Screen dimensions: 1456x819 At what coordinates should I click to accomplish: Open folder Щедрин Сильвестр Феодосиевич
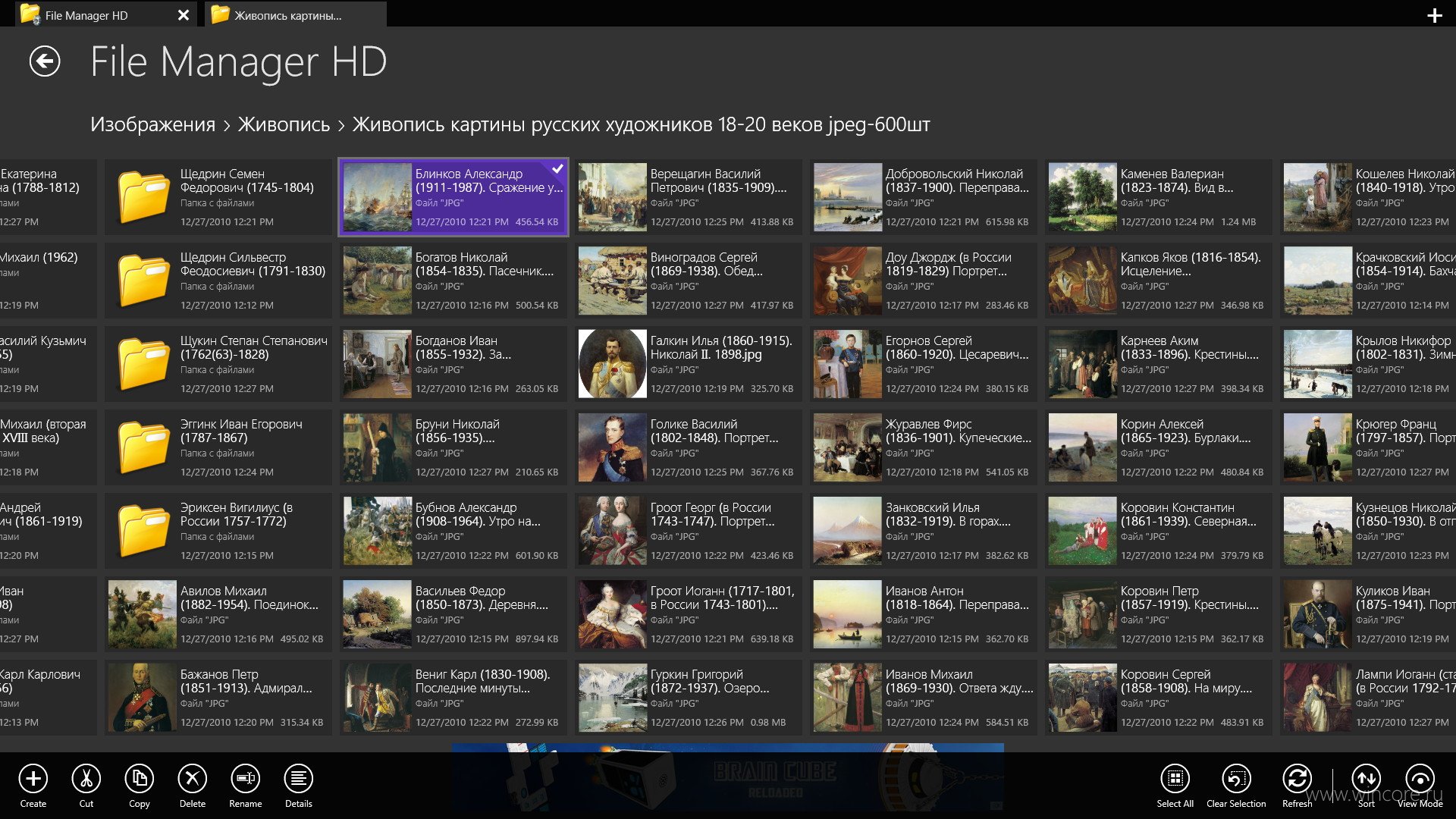click(x=218, y=281)
